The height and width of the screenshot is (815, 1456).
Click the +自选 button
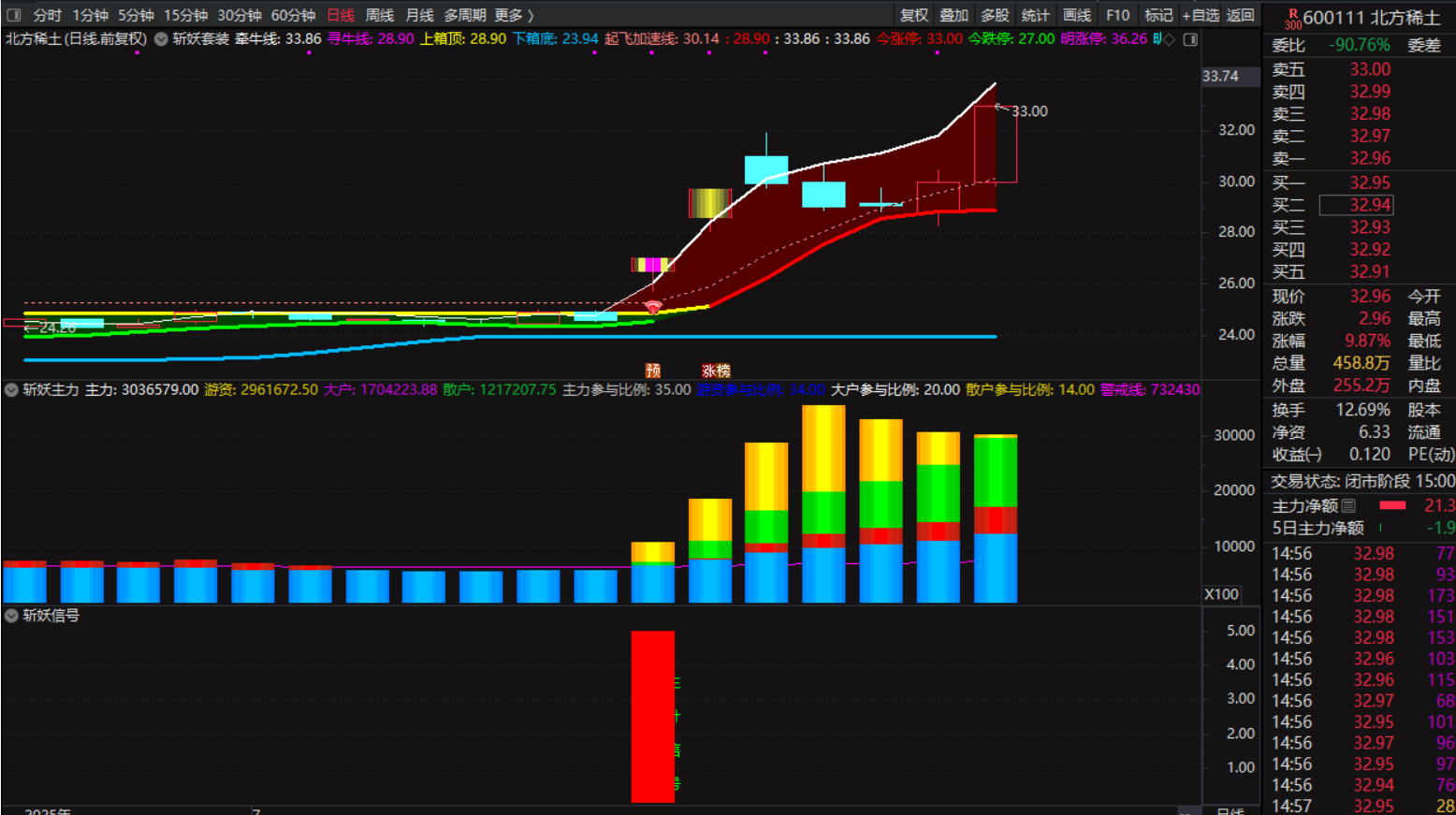pyautogui.click(x=1201, y=15)
